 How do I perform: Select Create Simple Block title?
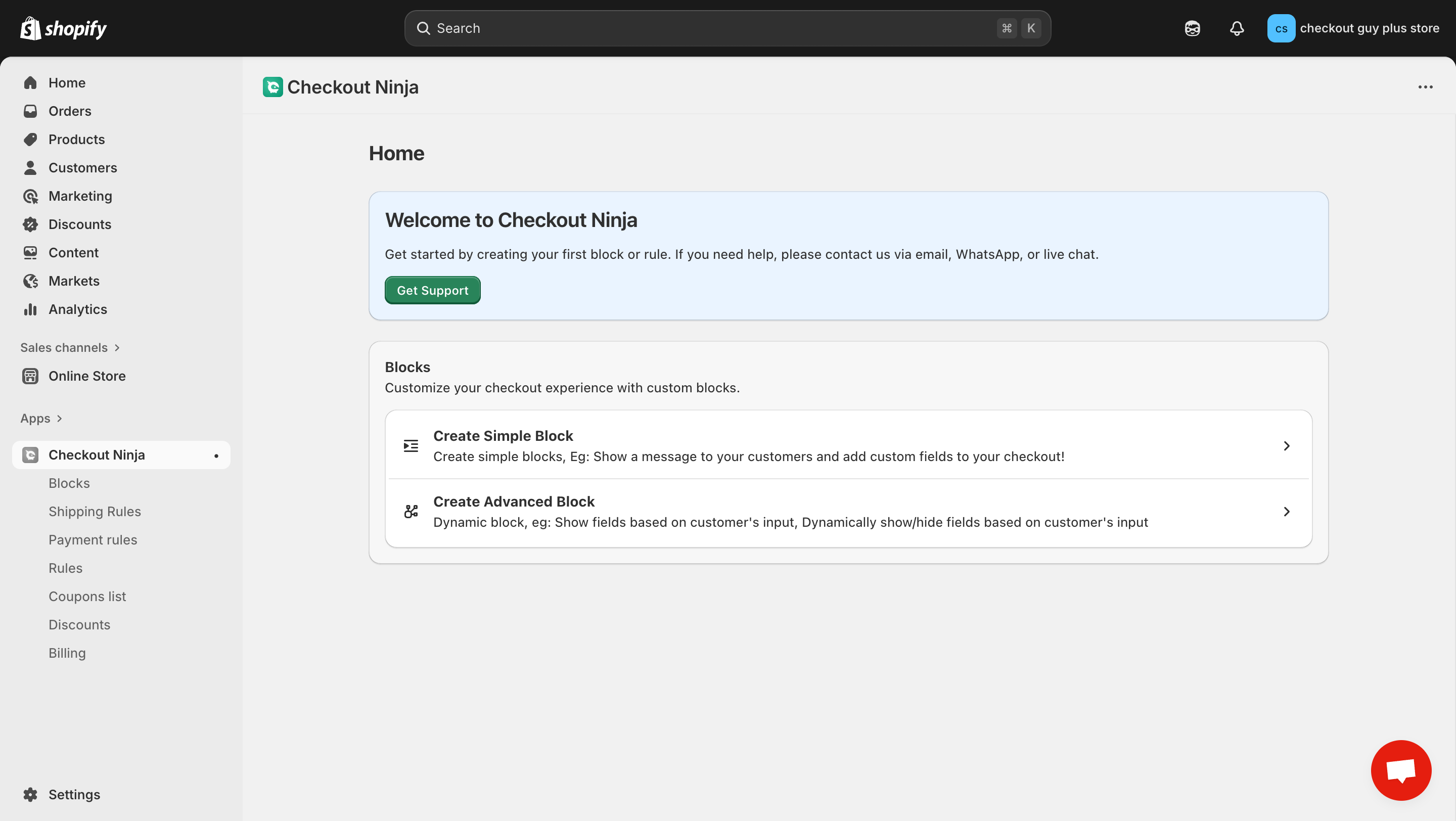click(x=503, y=436)
